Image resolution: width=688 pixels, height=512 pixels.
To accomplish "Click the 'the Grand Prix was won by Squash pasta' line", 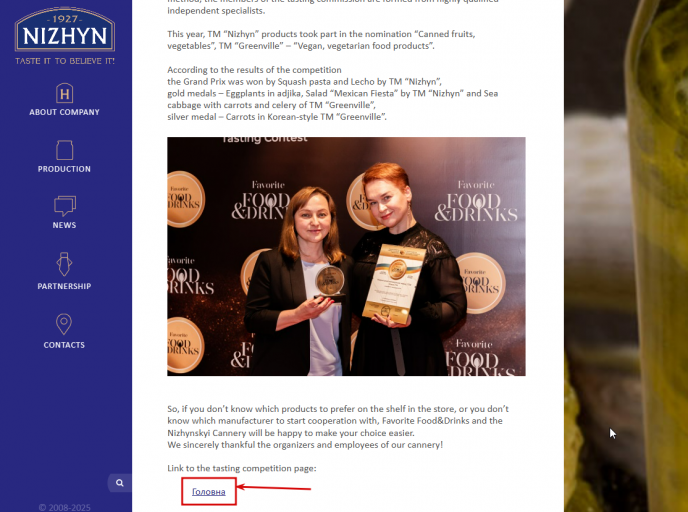I will pyautogui.click(x=305, y=82).
